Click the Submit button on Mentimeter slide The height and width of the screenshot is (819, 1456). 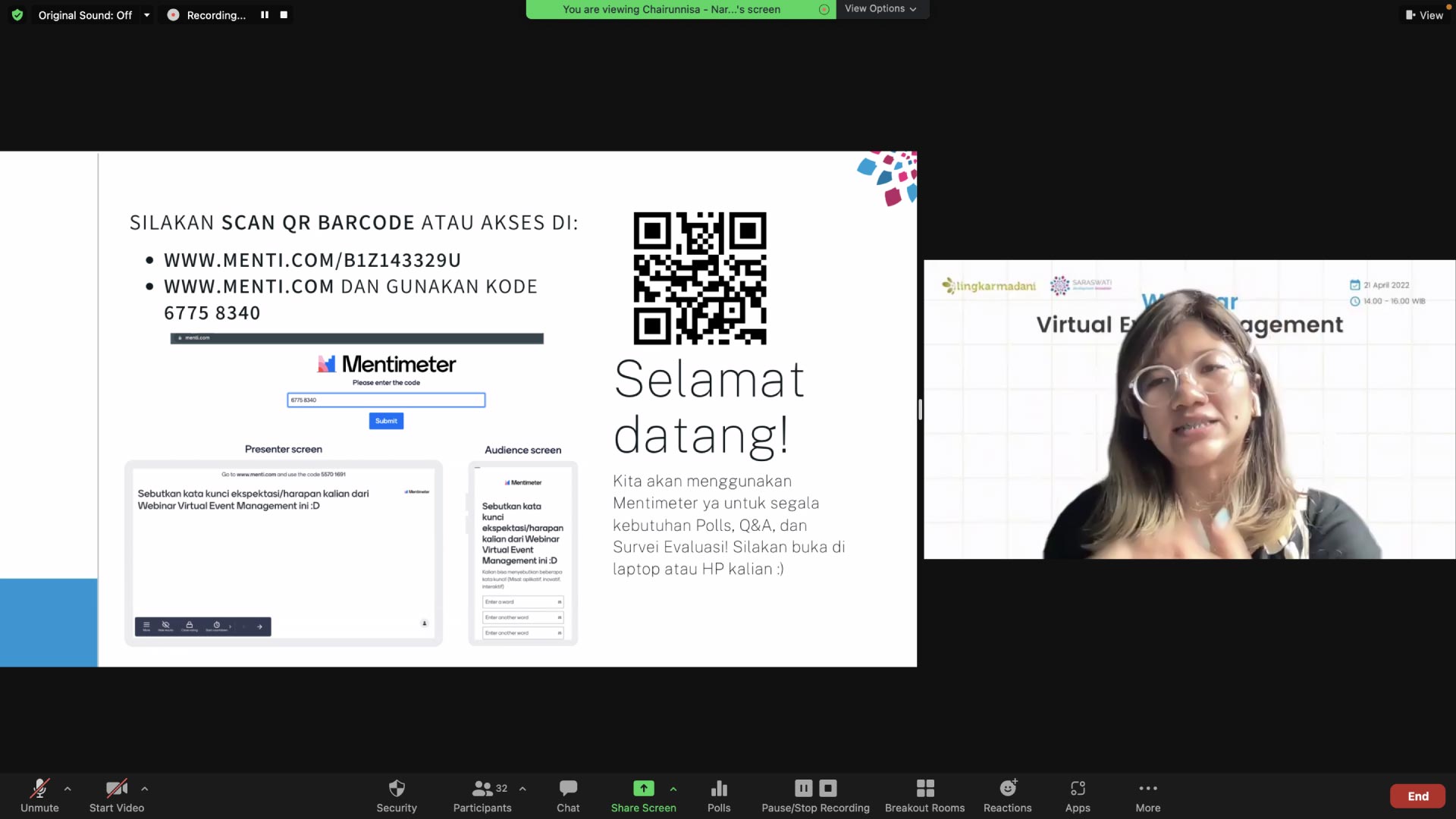point(386,421)
